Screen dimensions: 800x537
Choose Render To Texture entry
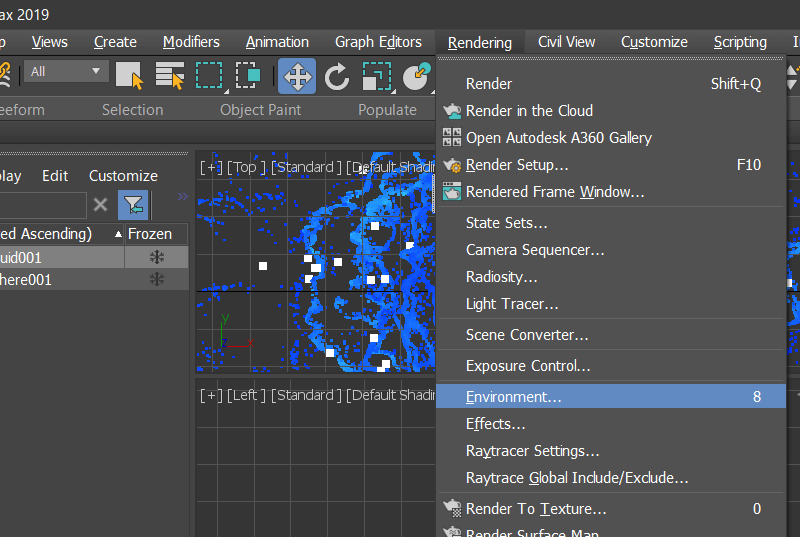[x=611, y=508]
